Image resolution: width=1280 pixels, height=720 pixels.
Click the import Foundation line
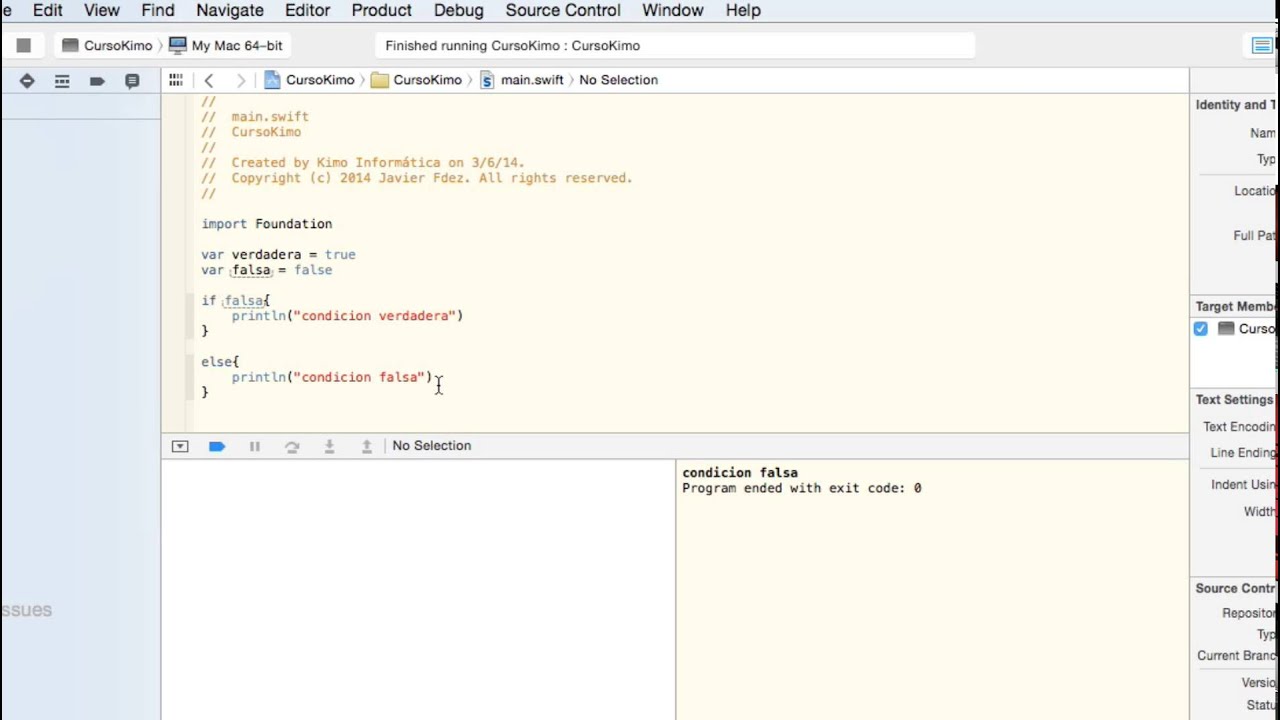click(x=267, y=224)
